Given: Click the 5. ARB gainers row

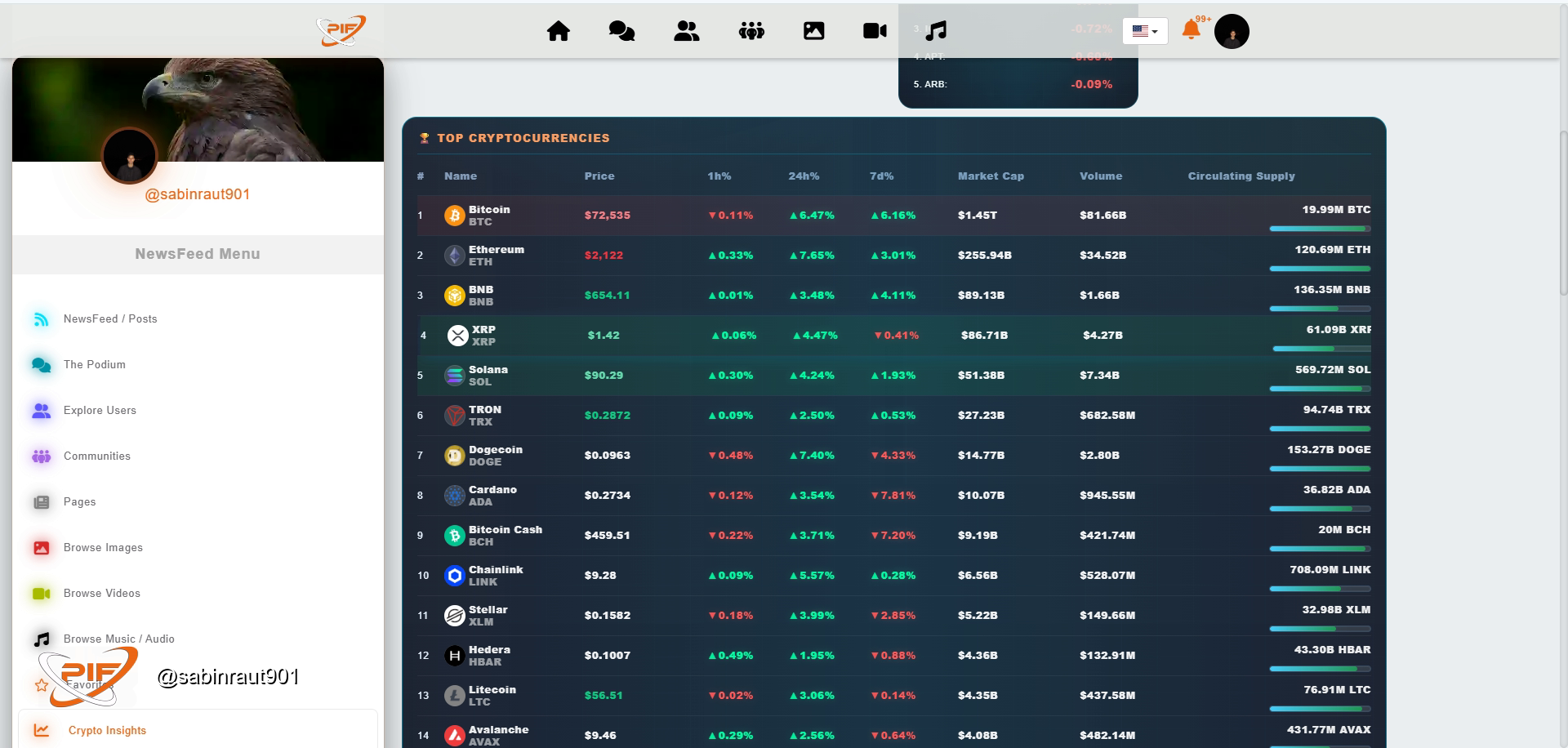Looking at the screenshot, I should tap(1013, 84).
